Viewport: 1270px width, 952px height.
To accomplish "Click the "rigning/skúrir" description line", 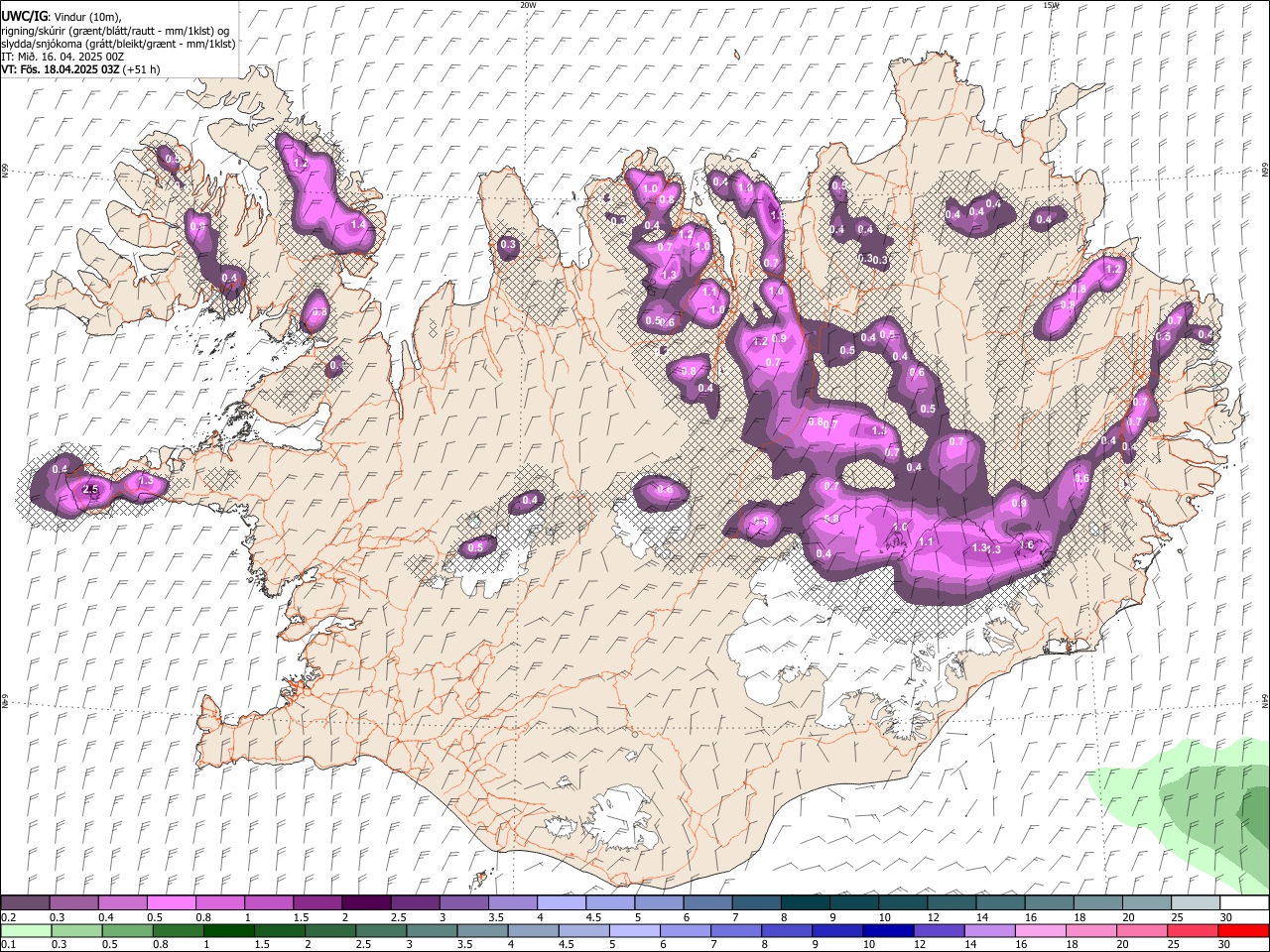I will tap(114, 31).
